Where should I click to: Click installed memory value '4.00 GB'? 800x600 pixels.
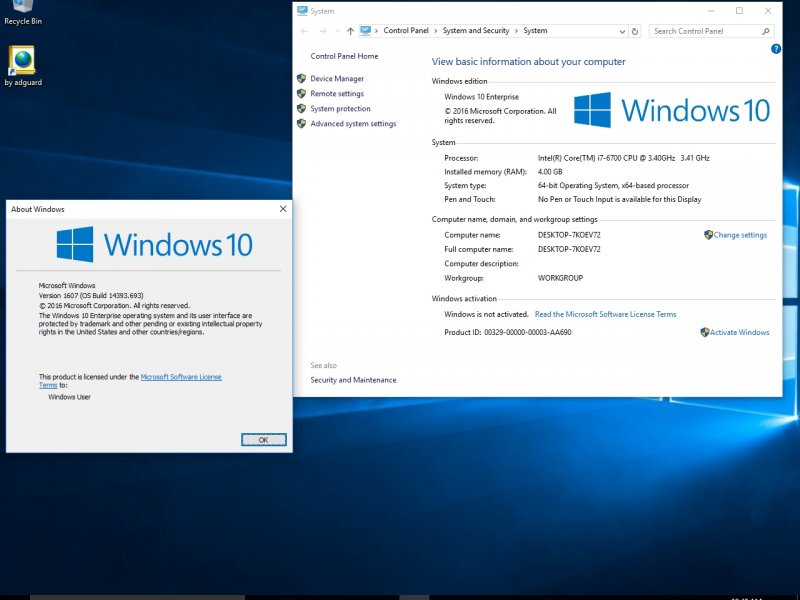(550, 172)
